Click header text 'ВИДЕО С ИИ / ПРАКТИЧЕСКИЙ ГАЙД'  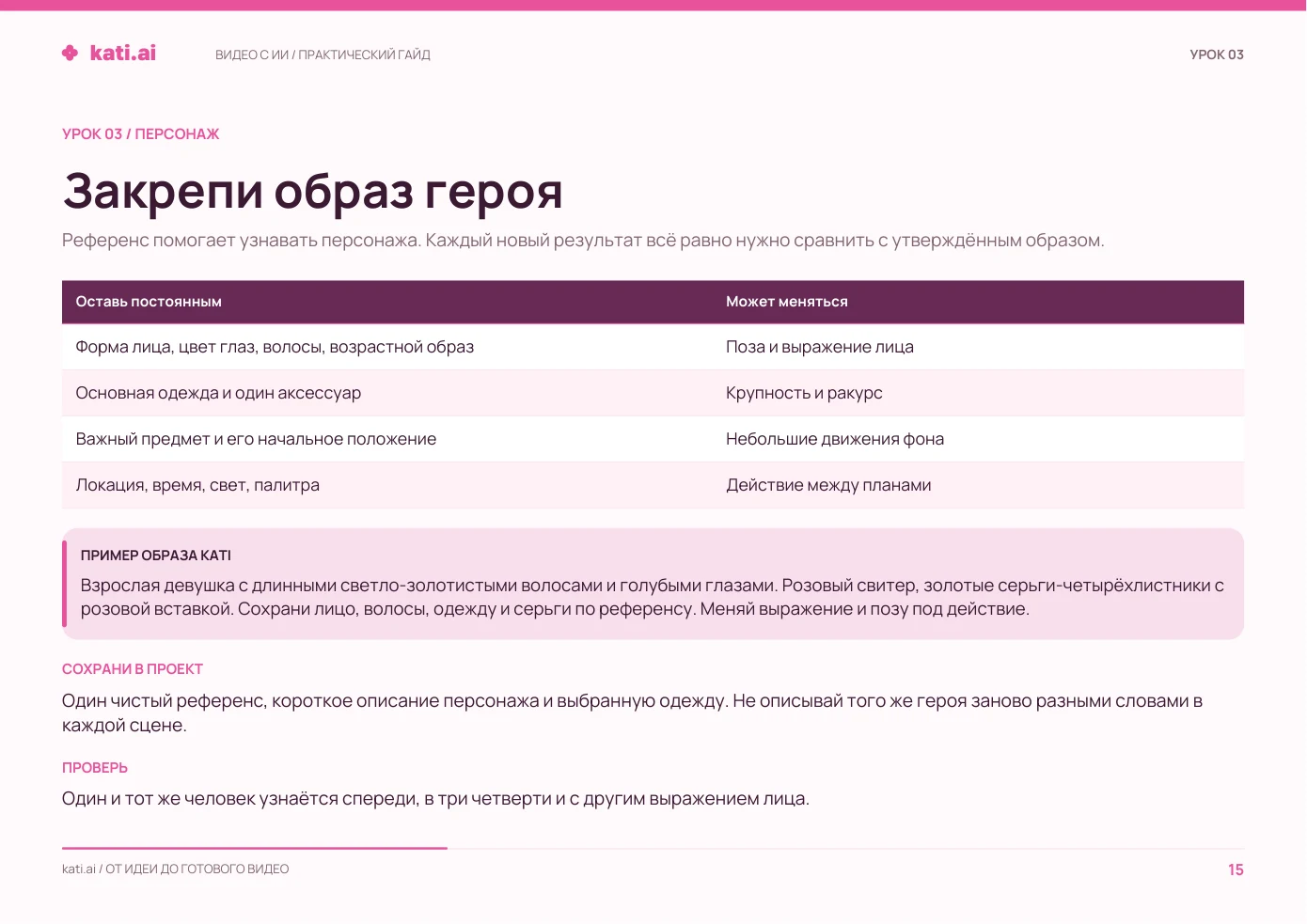coord(323,55)
